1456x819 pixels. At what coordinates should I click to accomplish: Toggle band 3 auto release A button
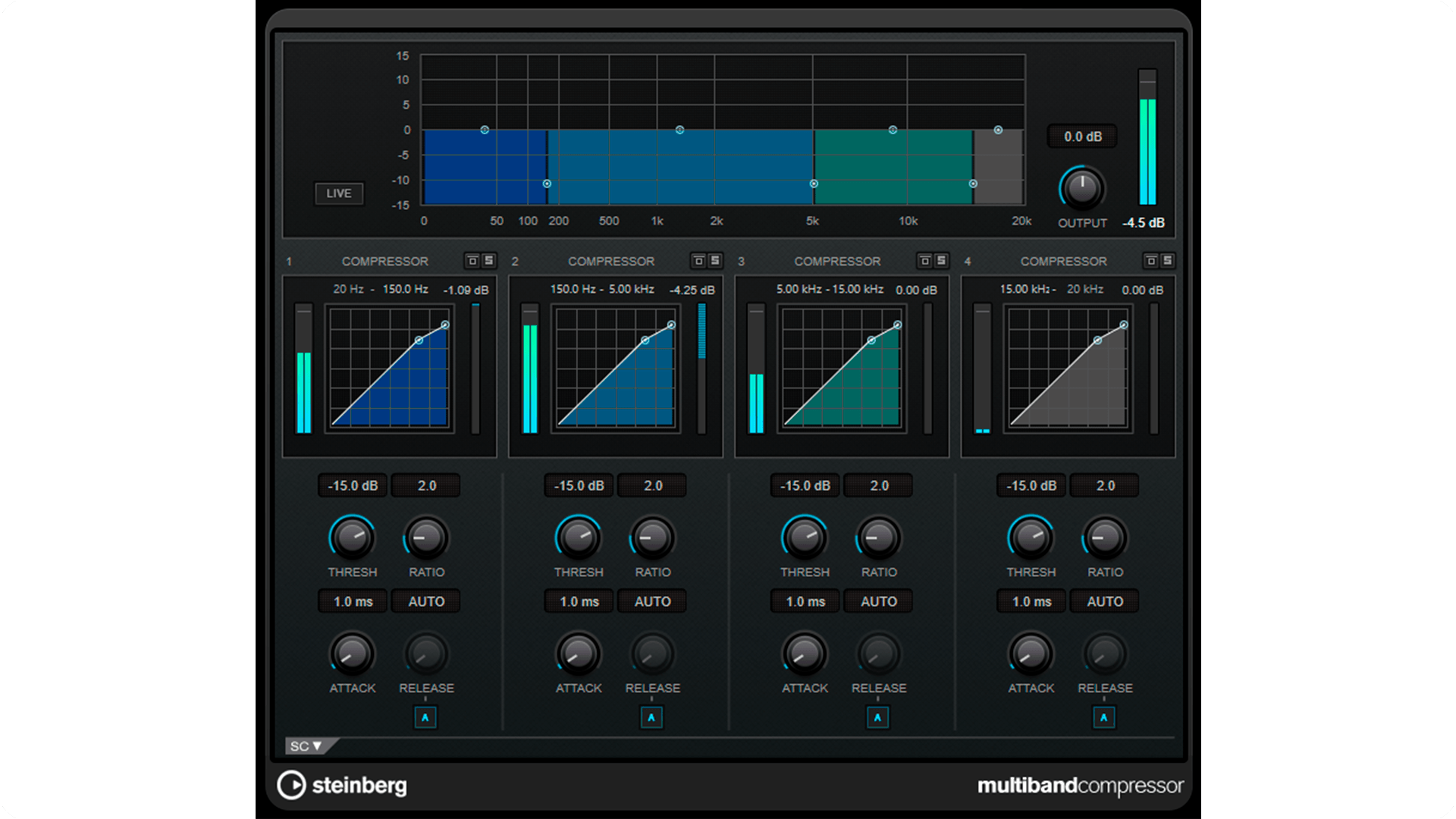tap(877, 717)
